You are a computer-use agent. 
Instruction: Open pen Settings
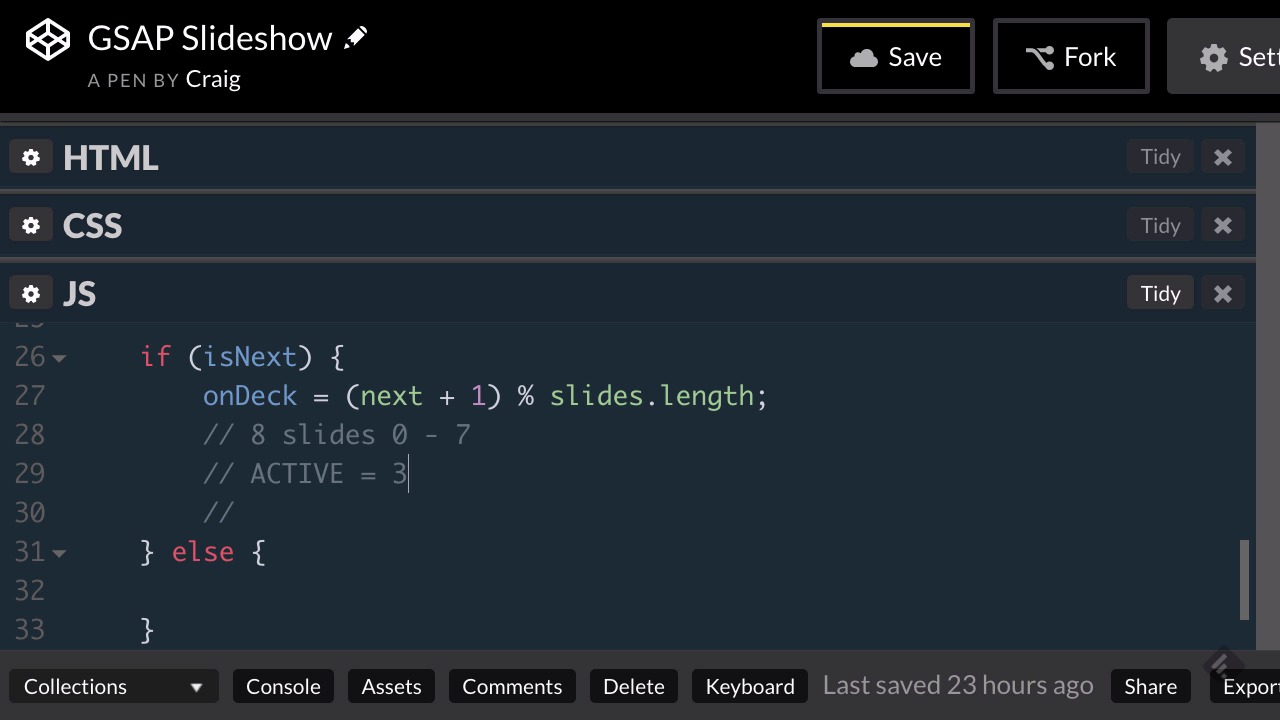(1224, 57)
